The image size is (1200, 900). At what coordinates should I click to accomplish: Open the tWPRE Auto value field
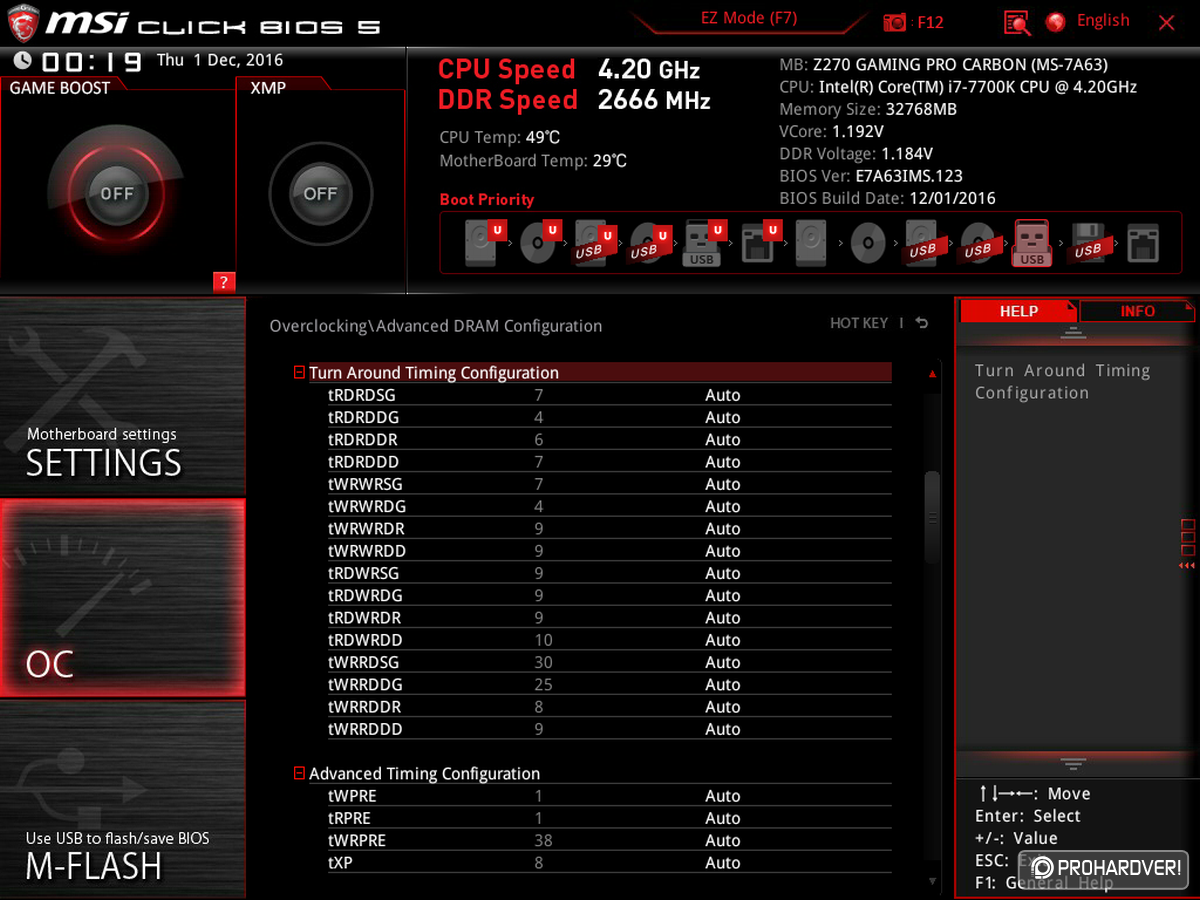tap(723, 796)
